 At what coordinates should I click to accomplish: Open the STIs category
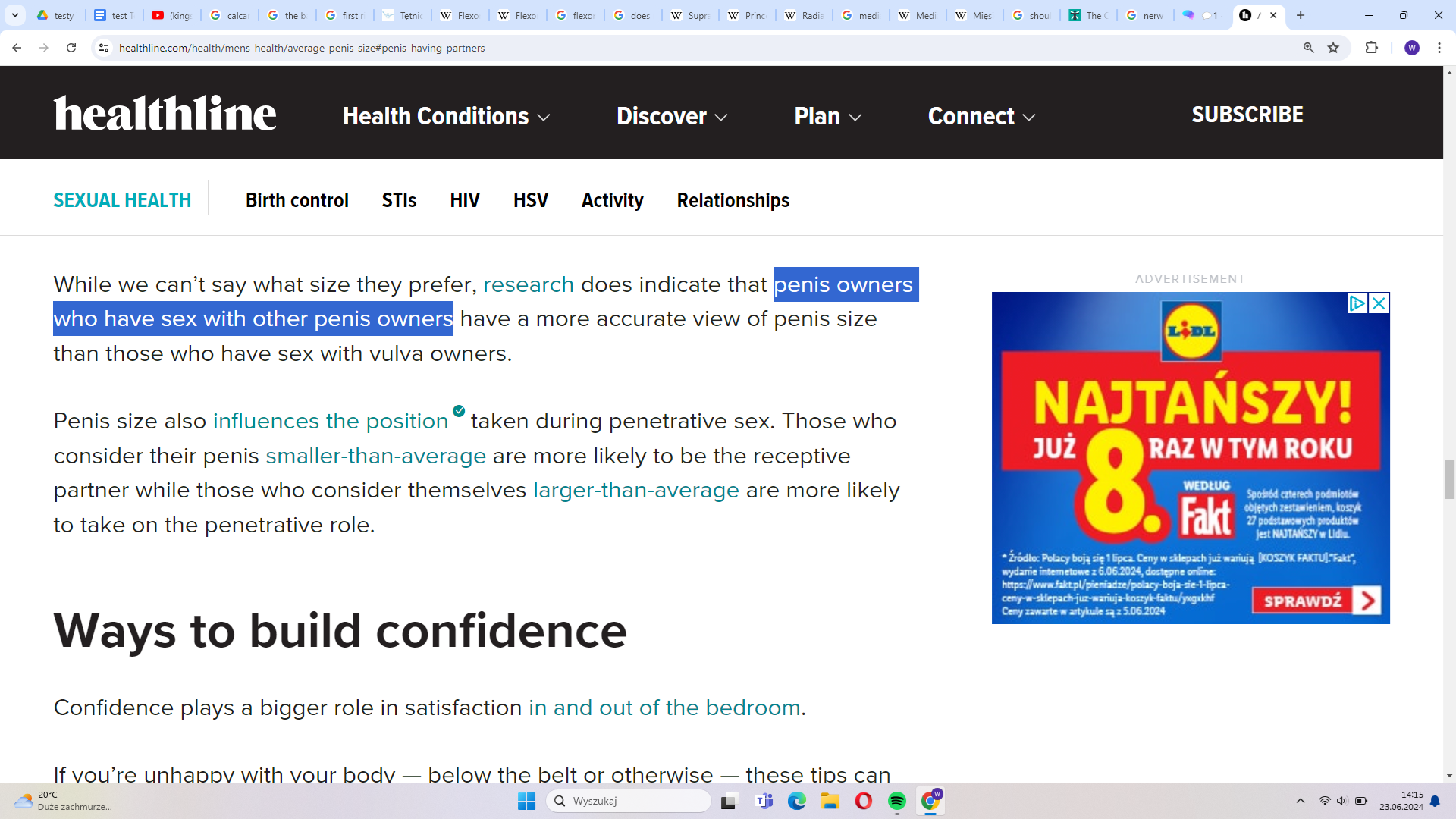point(399,200)
